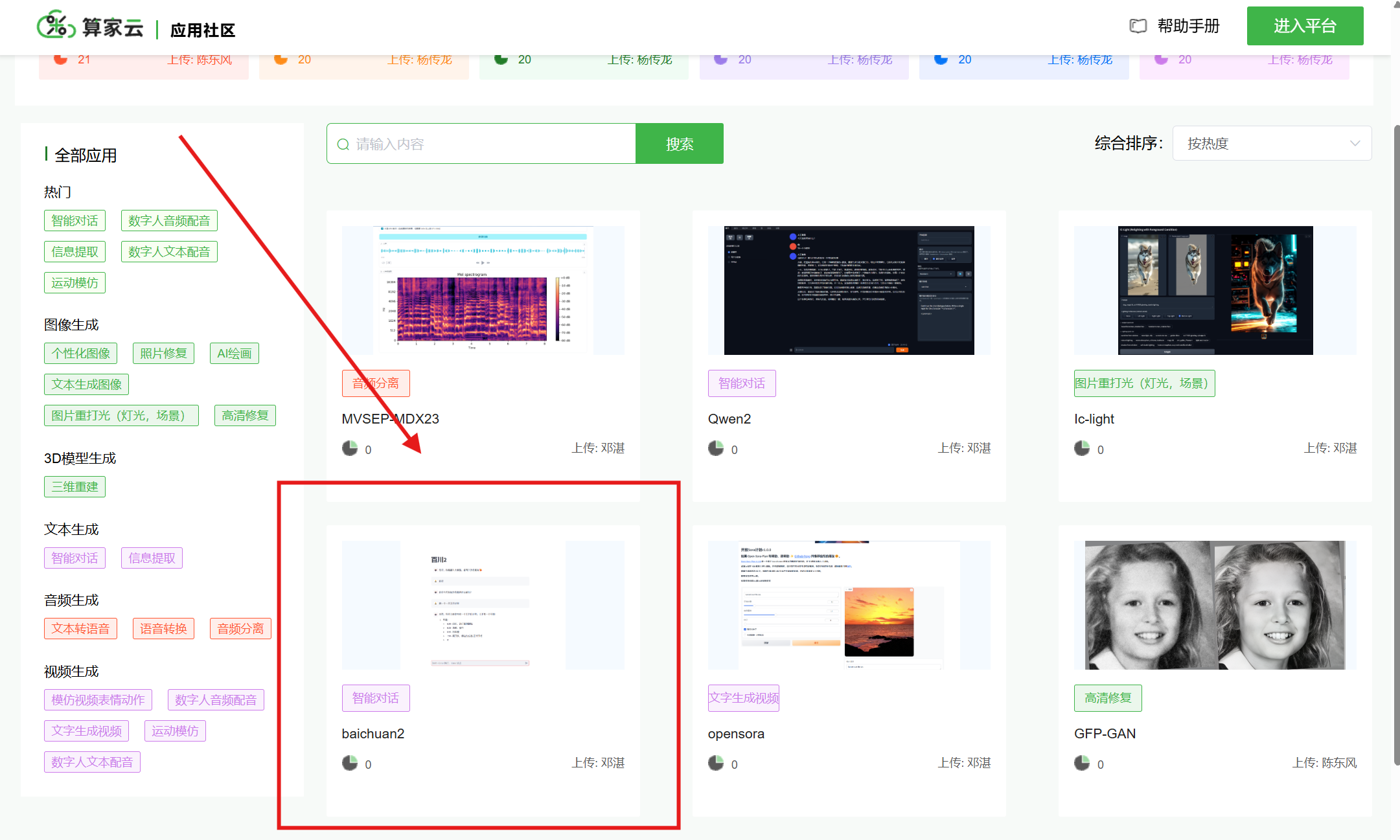Click the heat icon on baichuan2 card
Viewport: 1400px width, 840px height.
click(x=350, y=763)
